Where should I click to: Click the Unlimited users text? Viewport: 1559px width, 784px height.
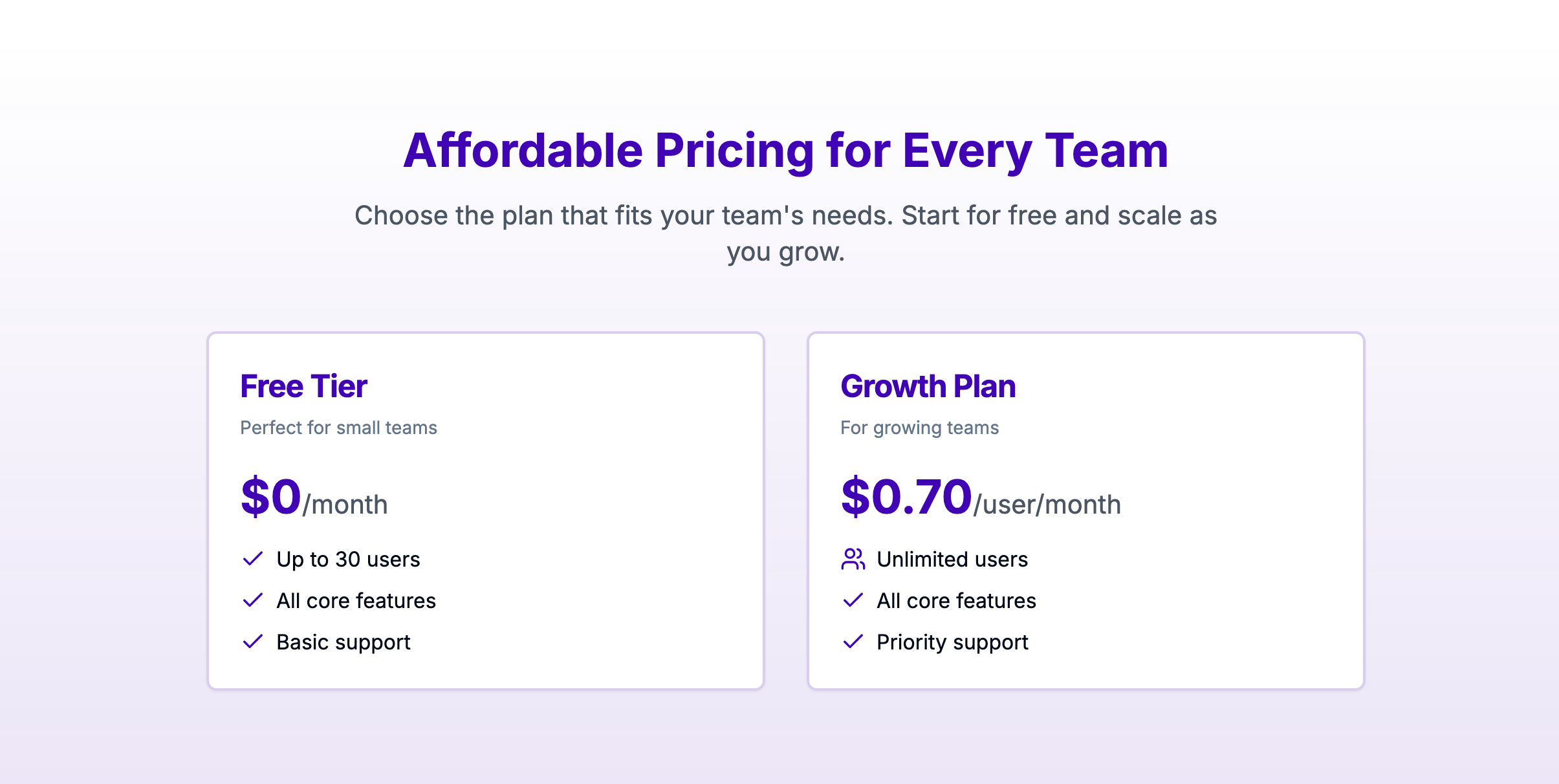point(952,559)
